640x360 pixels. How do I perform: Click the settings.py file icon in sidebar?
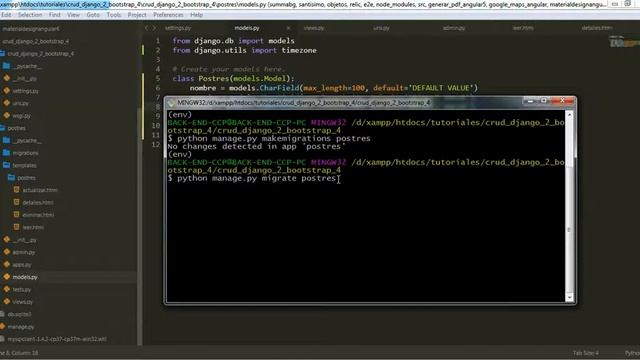(7, 91)
